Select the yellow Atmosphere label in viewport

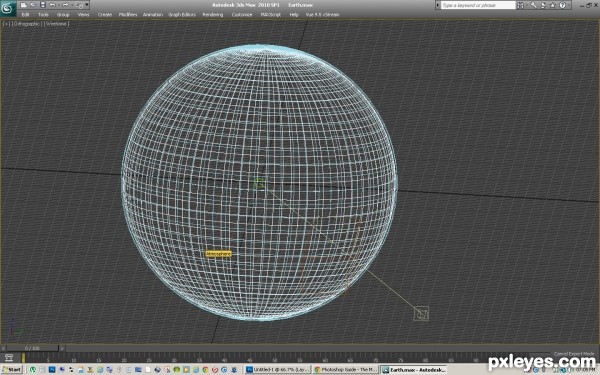point(218,254)
